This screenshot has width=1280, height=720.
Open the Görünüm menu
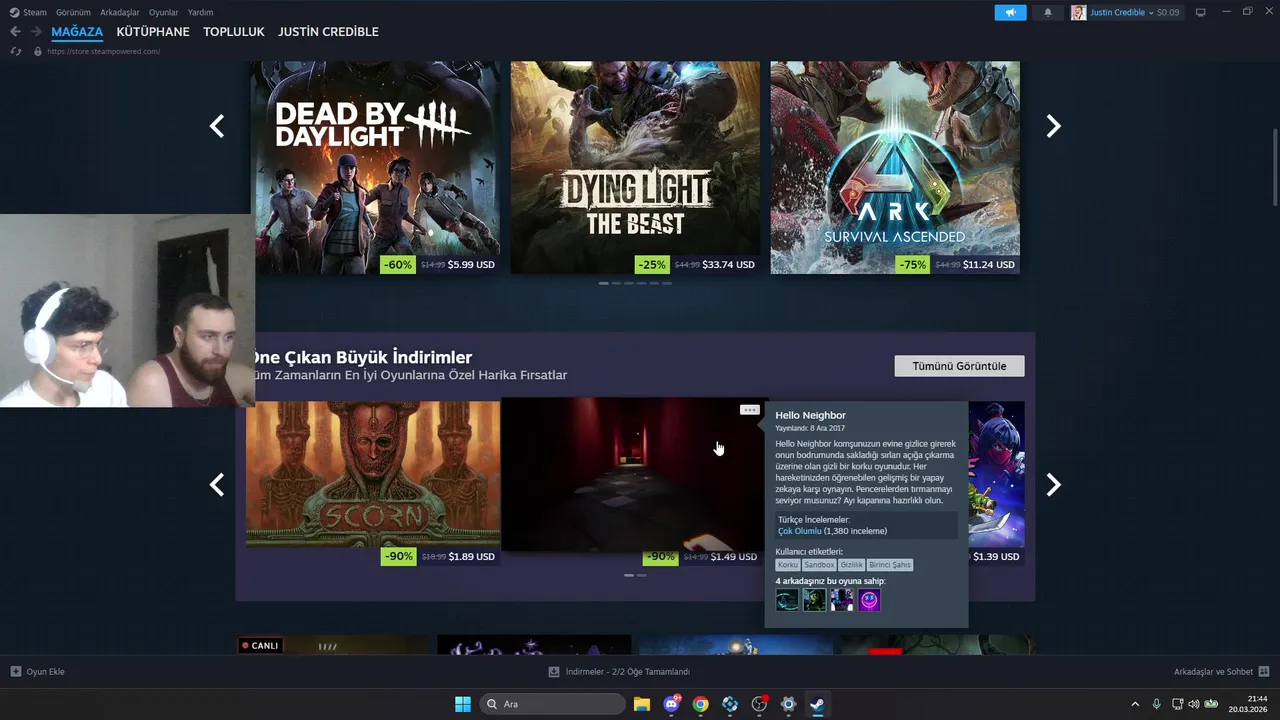click(73, 12)
